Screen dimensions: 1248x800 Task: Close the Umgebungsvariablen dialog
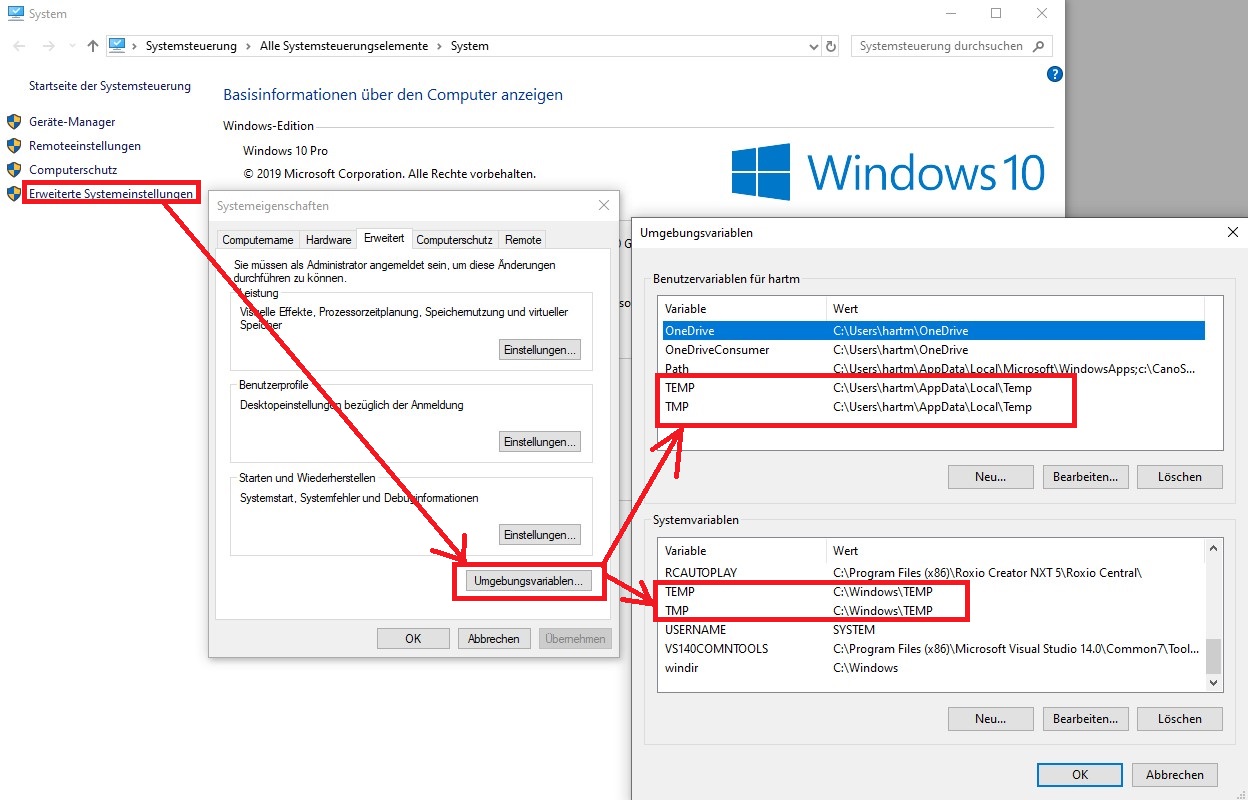[x=1232, y=233]
